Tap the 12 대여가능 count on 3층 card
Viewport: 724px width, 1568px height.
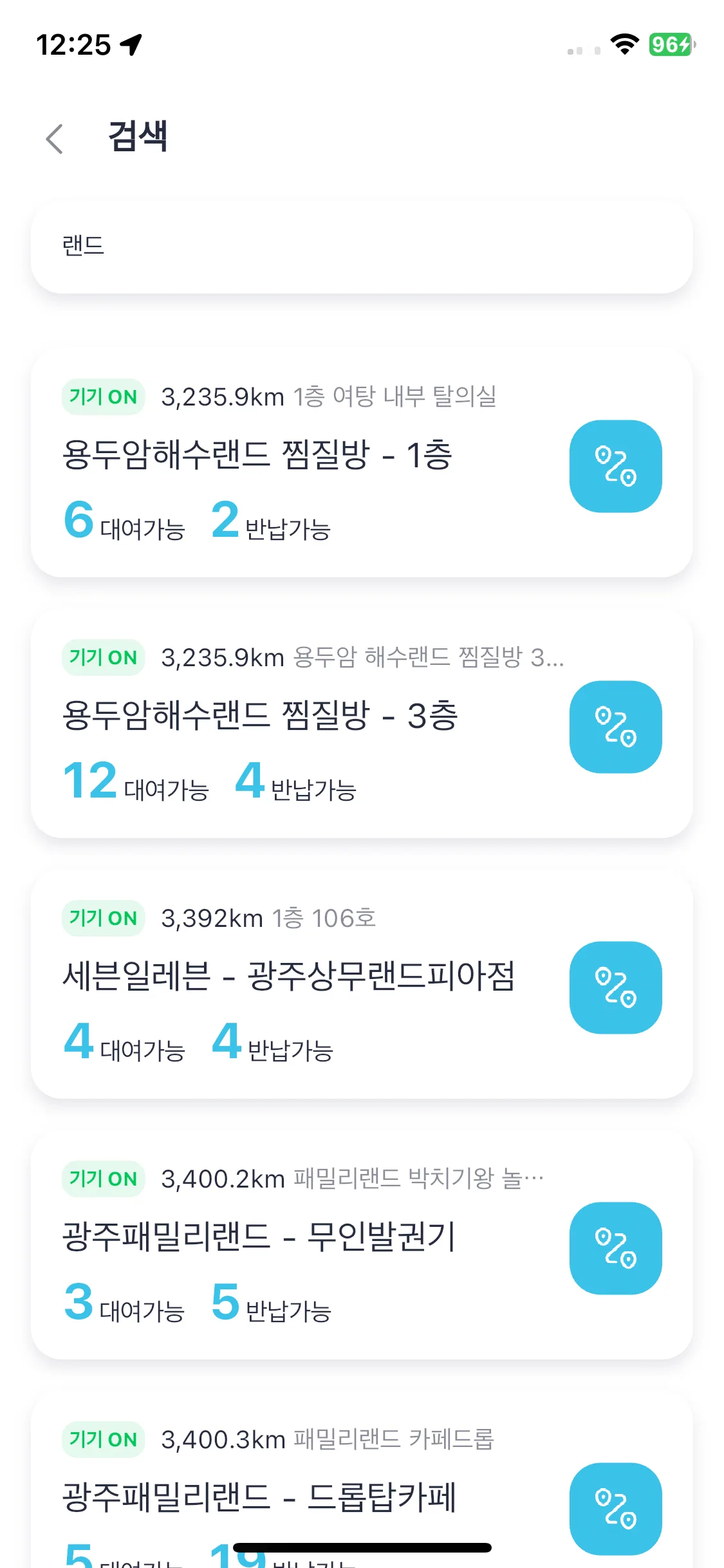click(x=136, y=781)
